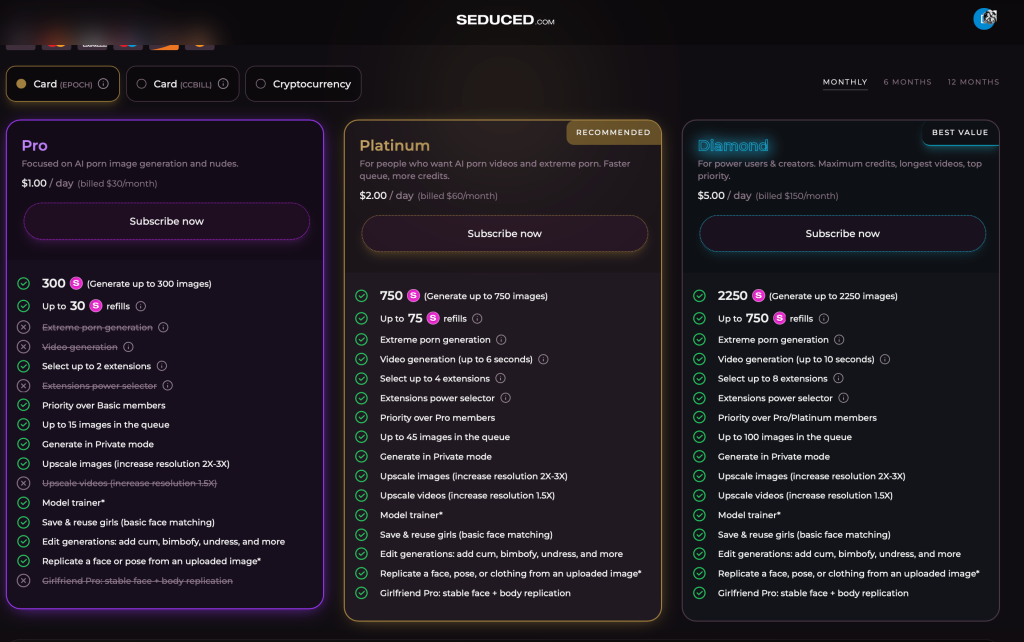Viewport: 1024px width, 642px height.
Task: Click the info icon beside Diamond video generation
Action: [884, 359]
